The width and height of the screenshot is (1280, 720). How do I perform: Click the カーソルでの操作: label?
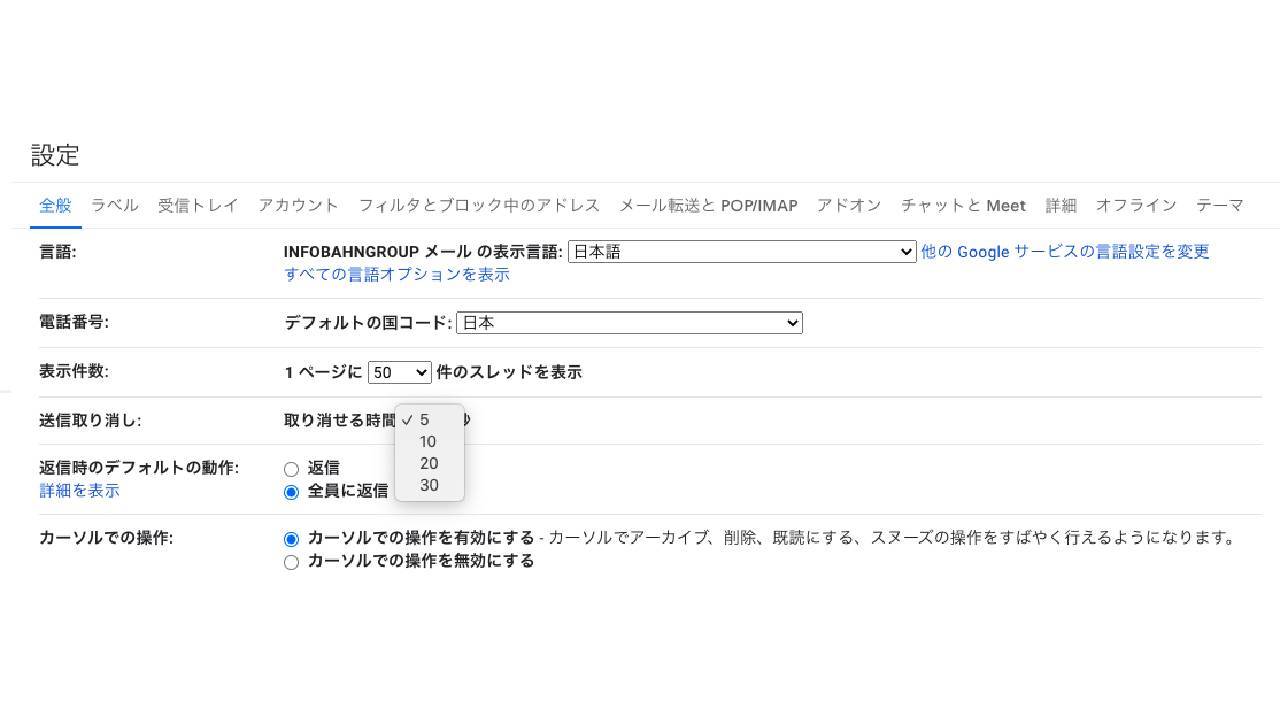pos(106,538)
